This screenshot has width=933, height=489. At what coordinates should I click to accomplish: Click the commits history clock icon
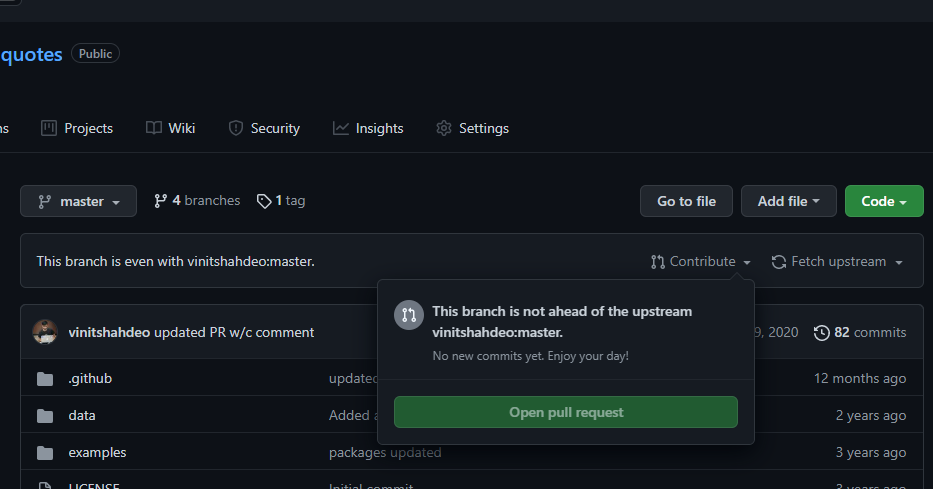coord(821,333)
